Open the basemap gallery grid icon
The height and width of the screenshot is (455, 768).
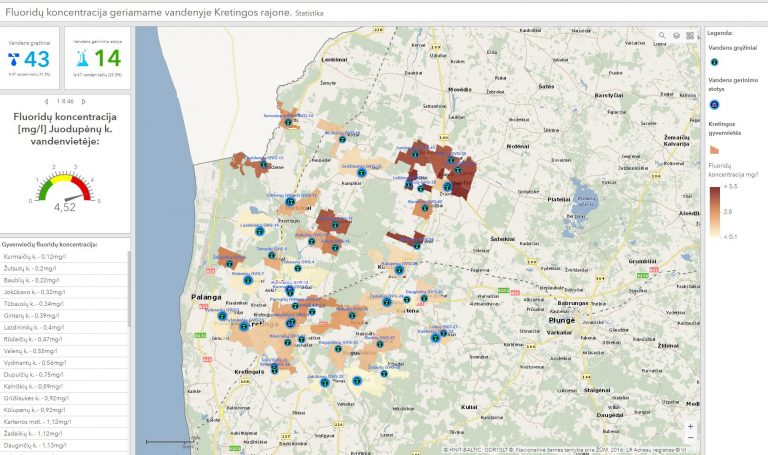[x=691, y=36]
